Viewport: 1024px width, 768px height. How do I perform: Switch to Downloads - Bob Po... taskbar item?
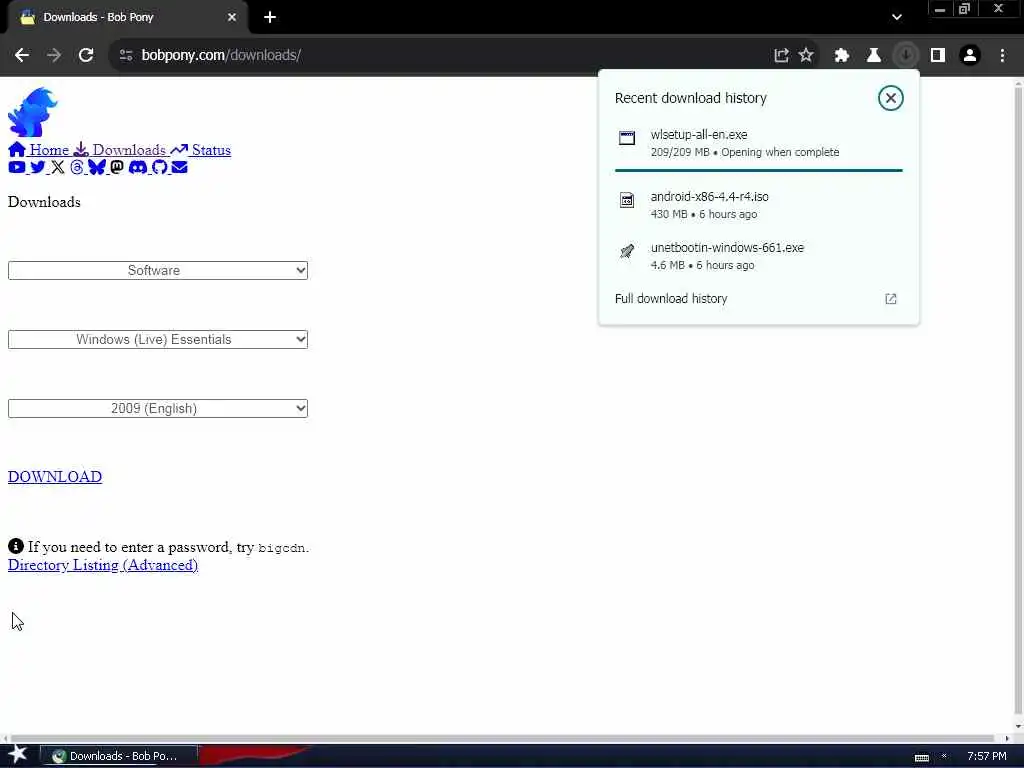tap(118, 756)
